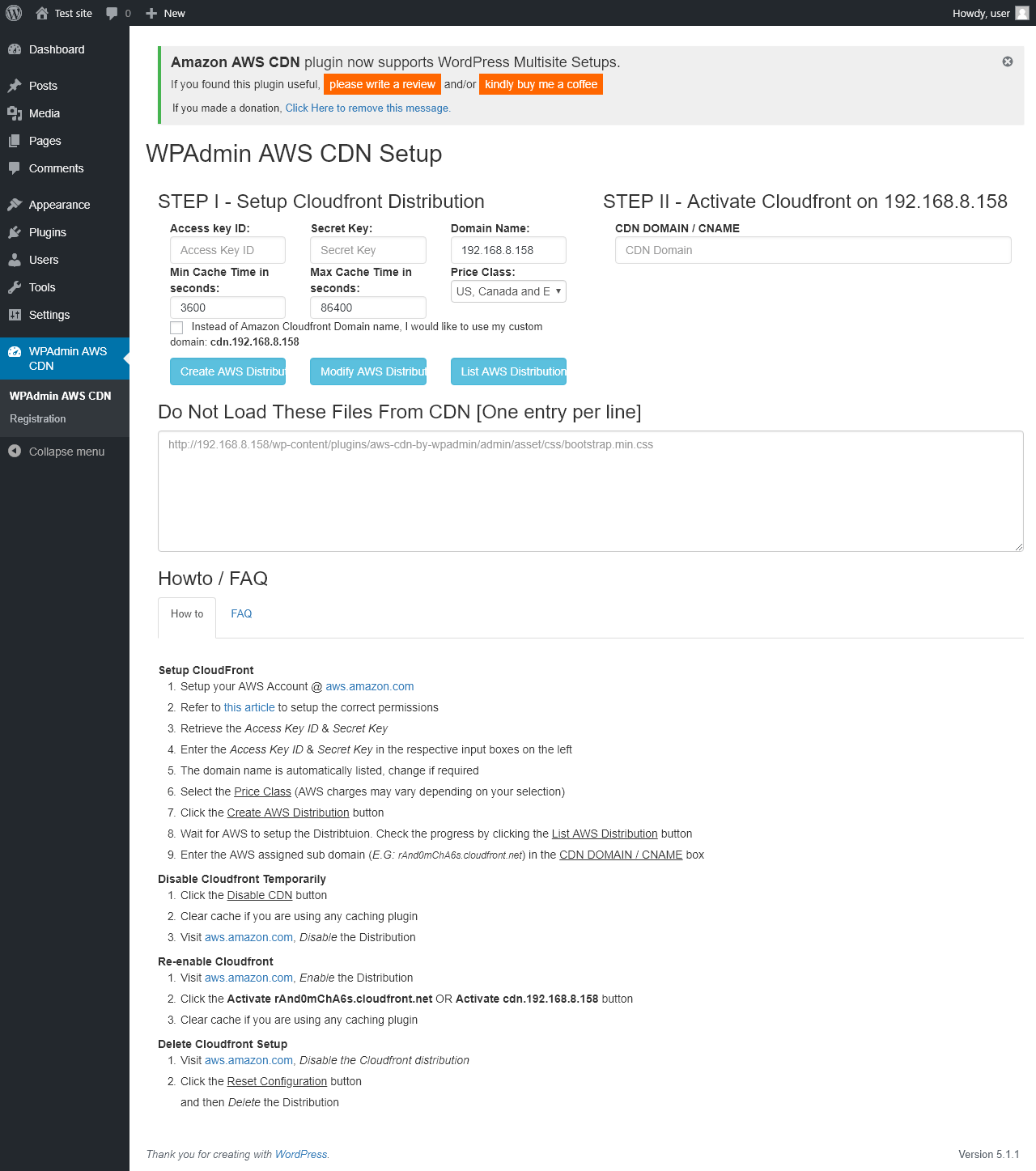The width and height of the screenshot is (1036, 1171).
Task: Click the Test site name link
Action: [74, 13]
